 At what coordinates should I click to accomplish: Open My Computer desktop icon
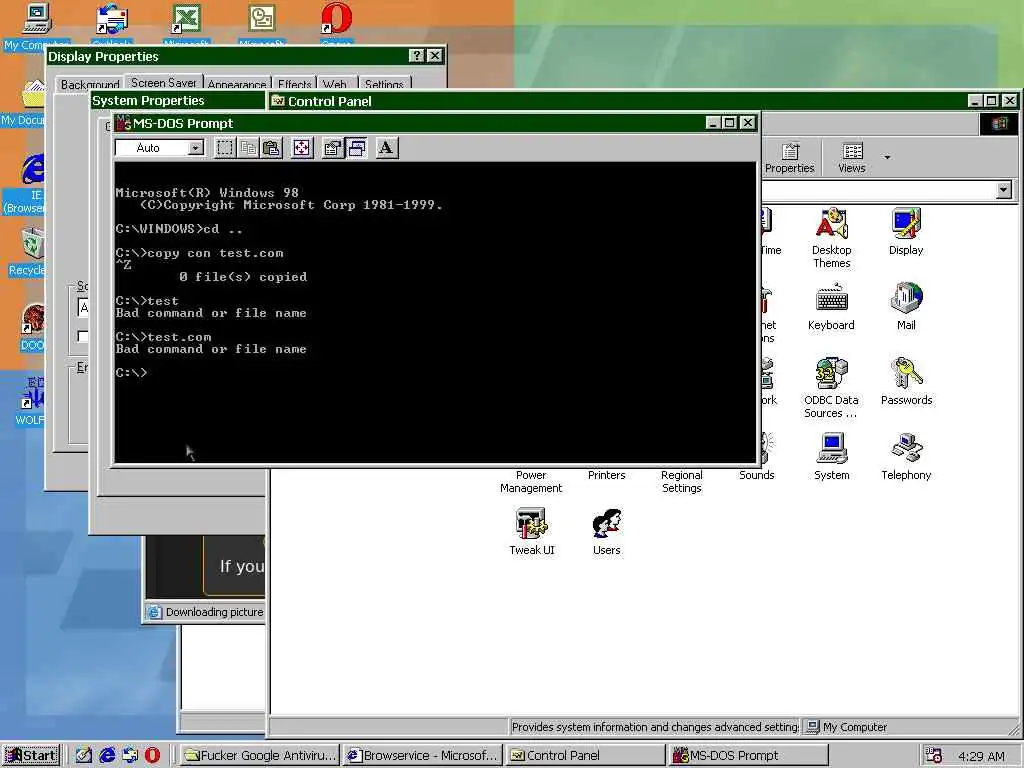pos(35,26)
